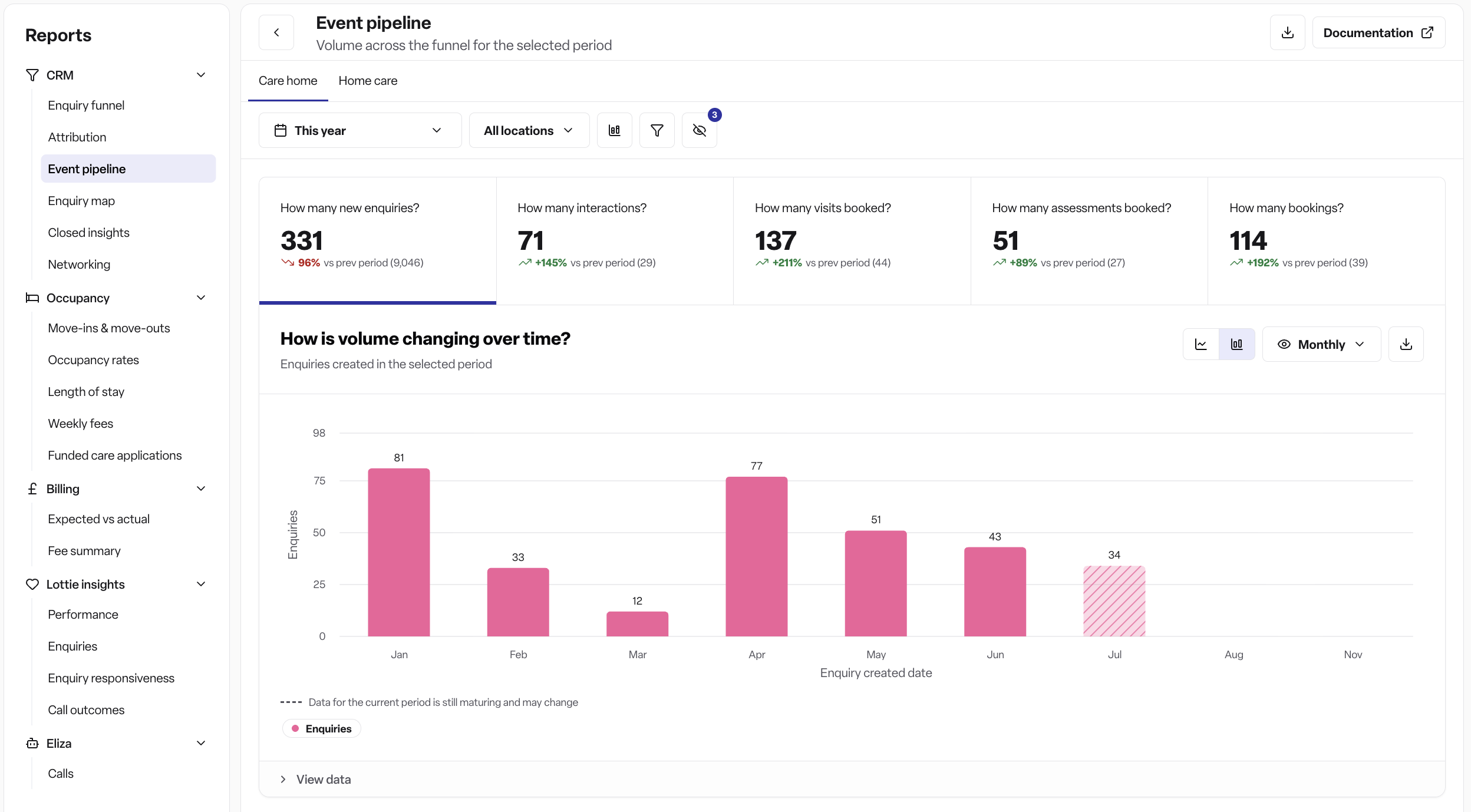Viewport: 1471px width, 812px height.
Task: Click the May bar labeled 51
Action: [x=876, y=583]
